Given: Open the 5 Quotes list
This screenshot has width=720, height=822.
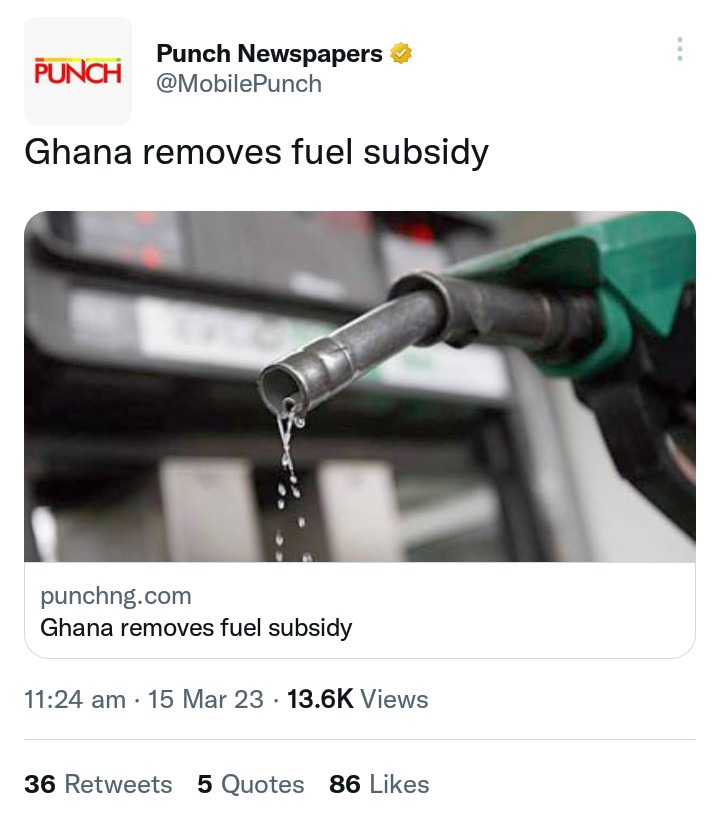Looking at the screenshot, I should (x=250, y=784).
